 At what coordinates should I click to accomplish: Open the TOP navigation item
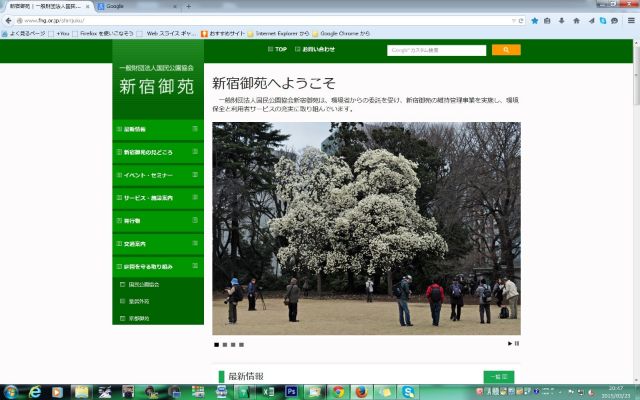point(277,49)
